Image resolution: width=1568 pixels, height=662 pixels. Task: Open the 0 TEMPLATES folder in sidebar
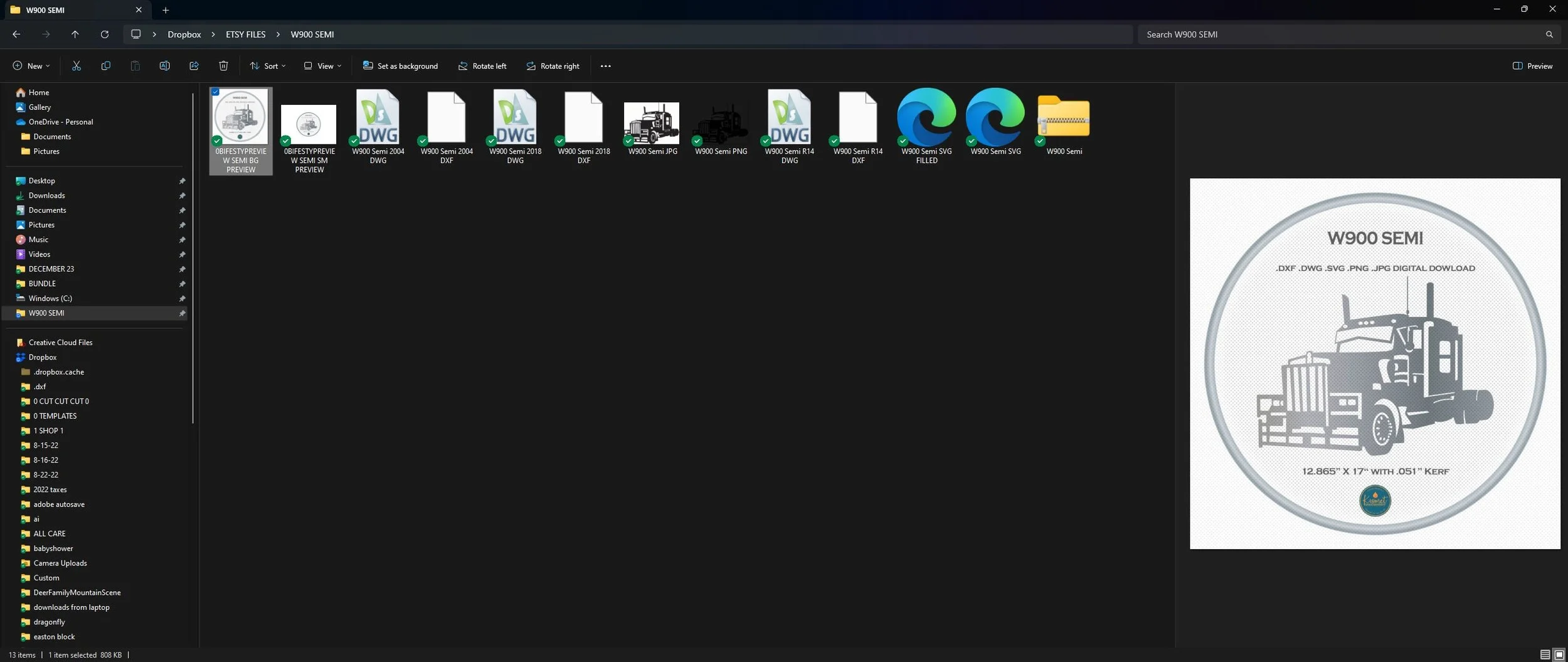55,416
